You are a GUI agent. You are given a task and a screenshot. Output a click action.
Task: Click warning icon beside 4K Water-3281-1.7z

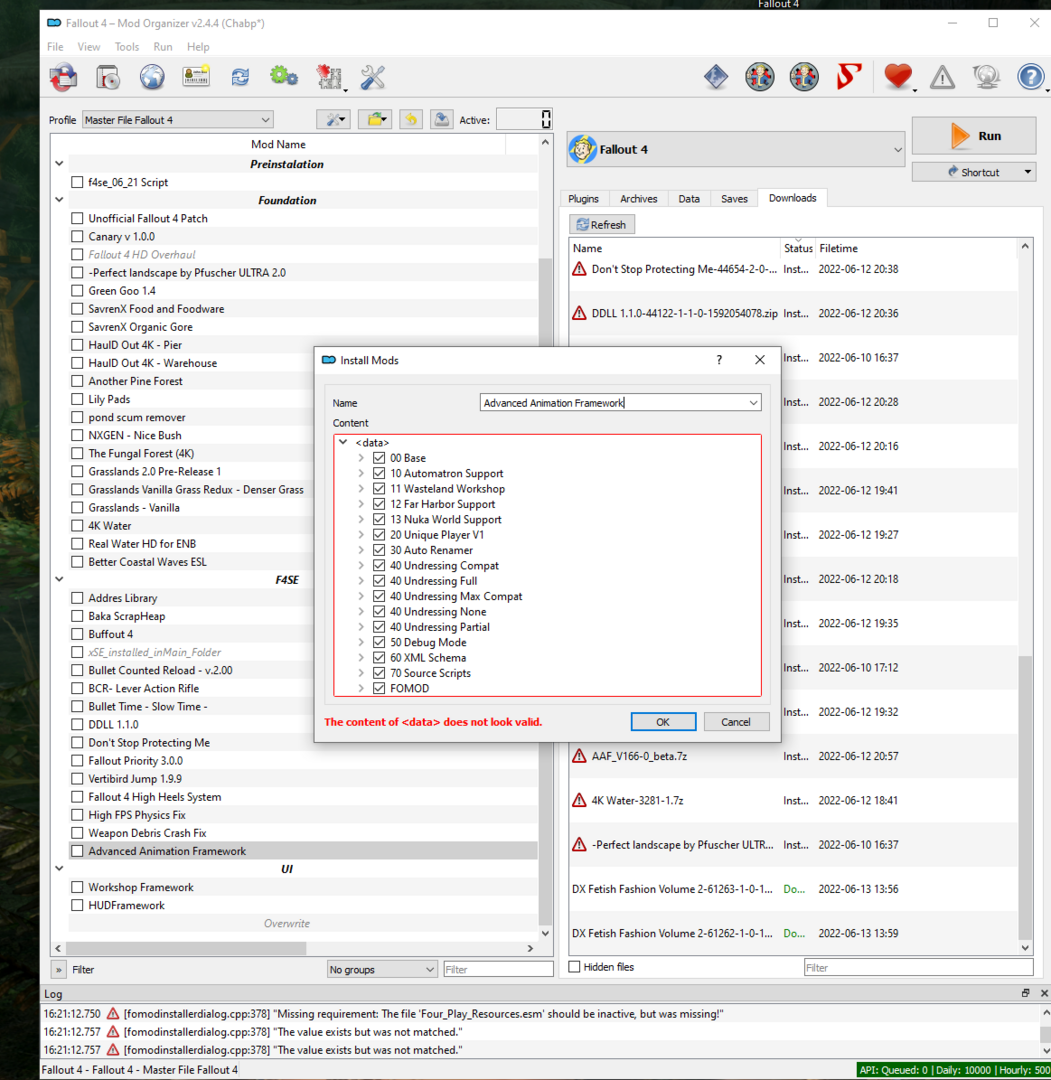[x=579, y=800]
